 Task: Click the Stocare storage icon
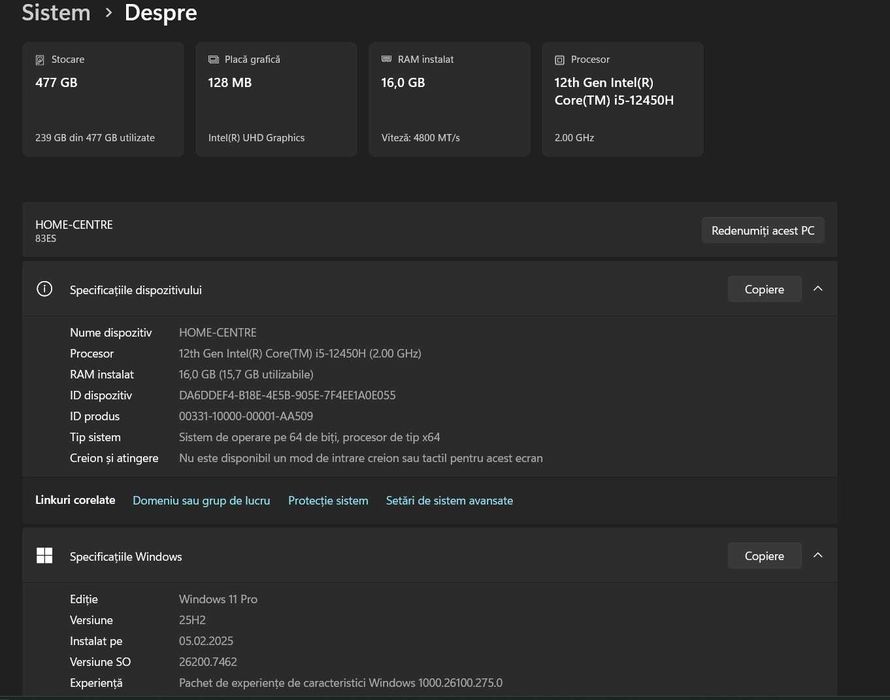(40, 60)
